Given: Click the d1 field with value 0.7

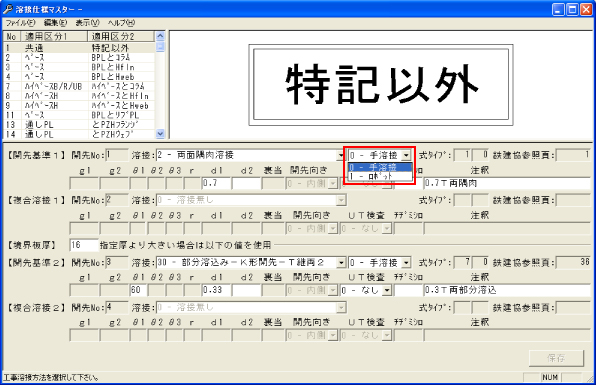Looking at the screenshot, I should pyautogui.click(x=217, y=183).
